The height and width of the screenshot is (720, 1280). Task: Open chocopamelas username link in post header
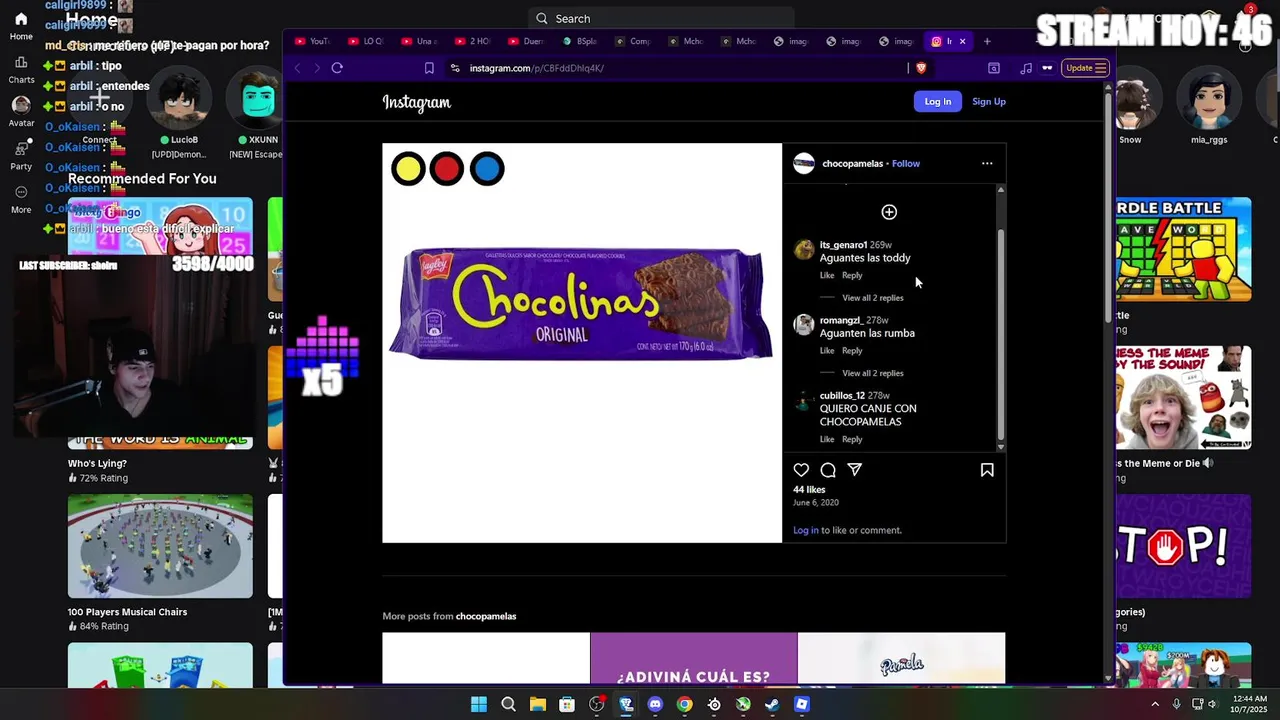[x=853, y=163]
